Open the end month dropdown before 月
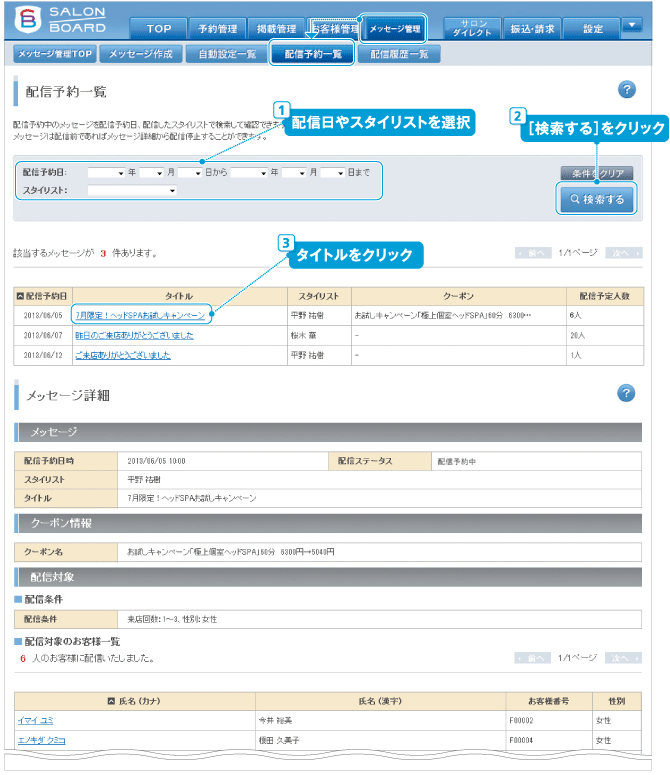This screenshot has height=775, width=670. tap(293, 173)
